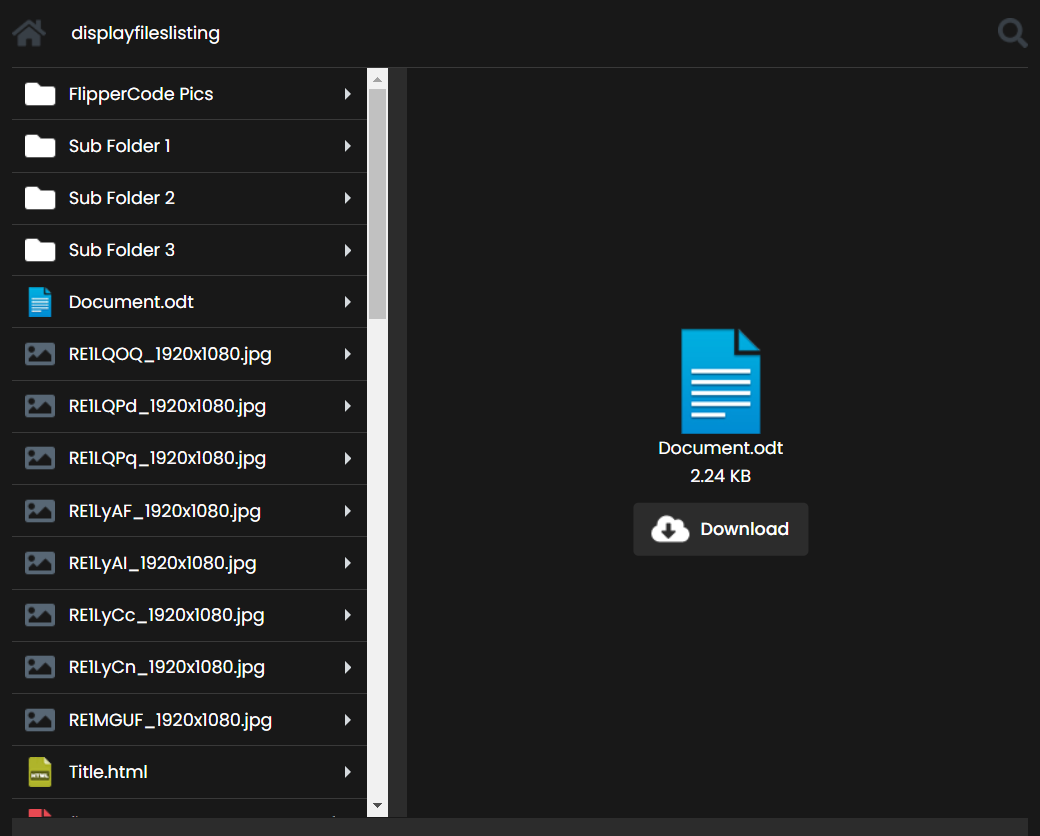The height and width of the screenshot is (836, 1040).
Task: Click image icon beside RE1MGUF_1920x1080.jpg
Action: point(40,720)
